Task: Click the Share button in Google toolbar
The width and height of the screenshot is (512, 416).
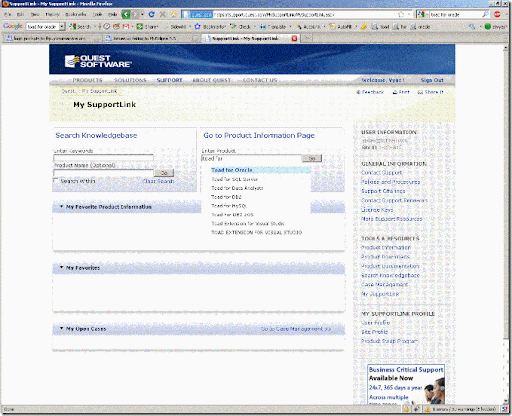Action: [x=147, y=26]
